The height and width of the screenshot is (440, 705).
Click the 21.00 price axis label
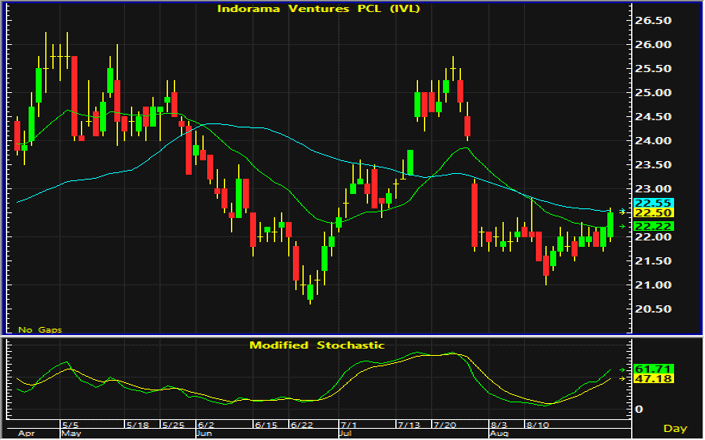653,285
